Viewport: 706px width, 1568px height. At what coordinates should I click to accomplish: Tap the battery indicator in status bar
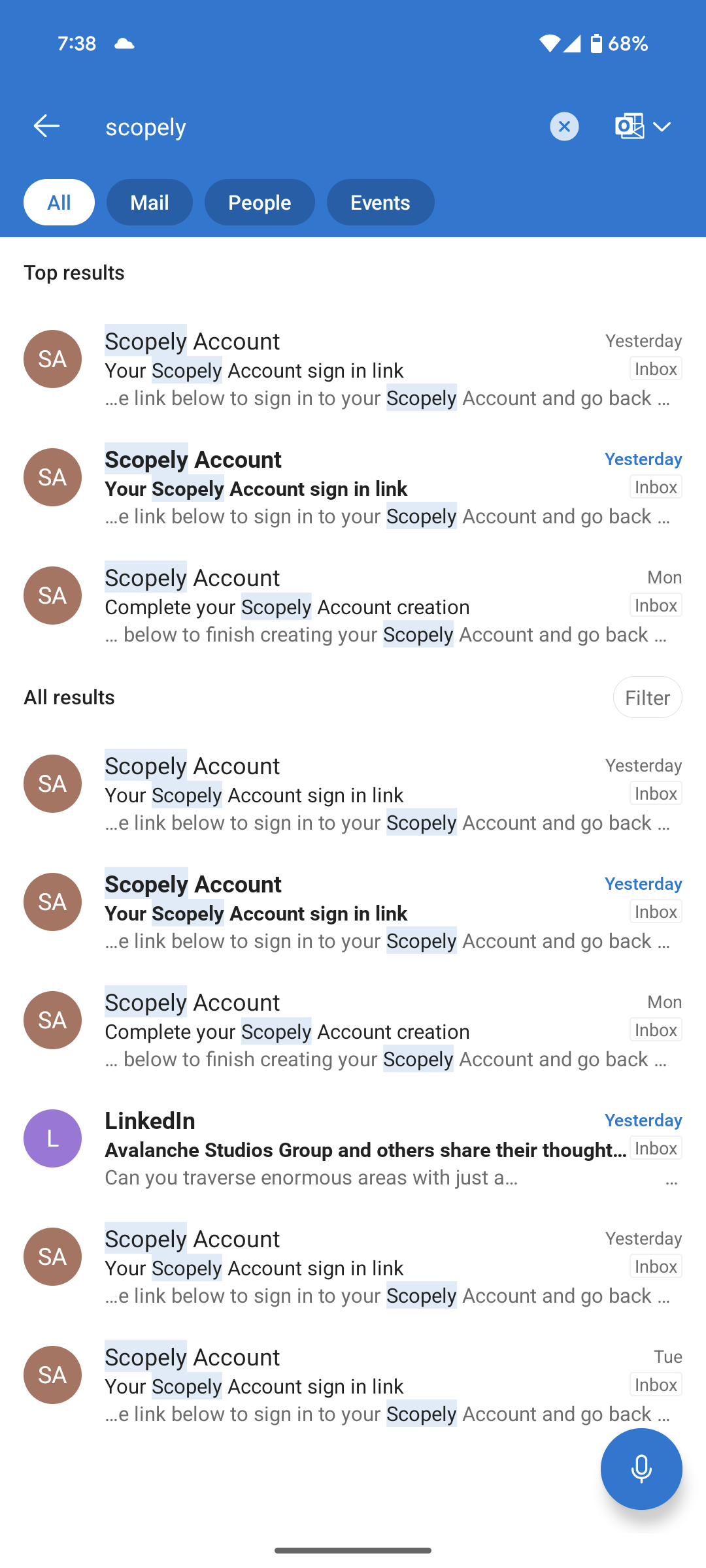click(596, 44)
